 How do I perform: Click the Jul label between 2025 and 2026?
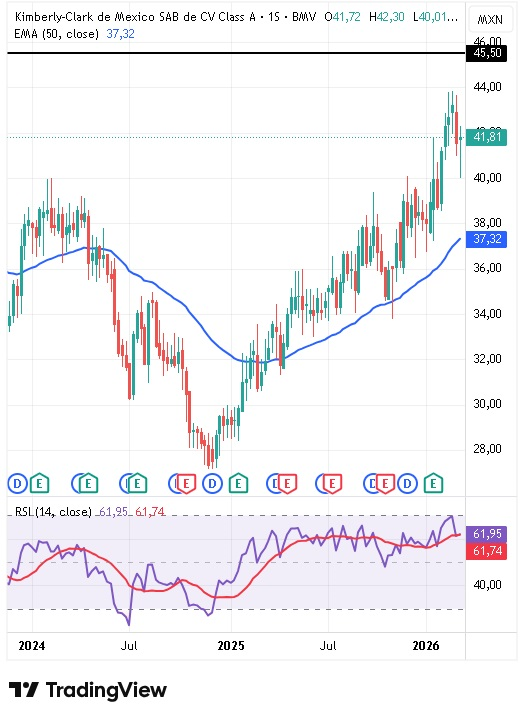coord(328,646)
